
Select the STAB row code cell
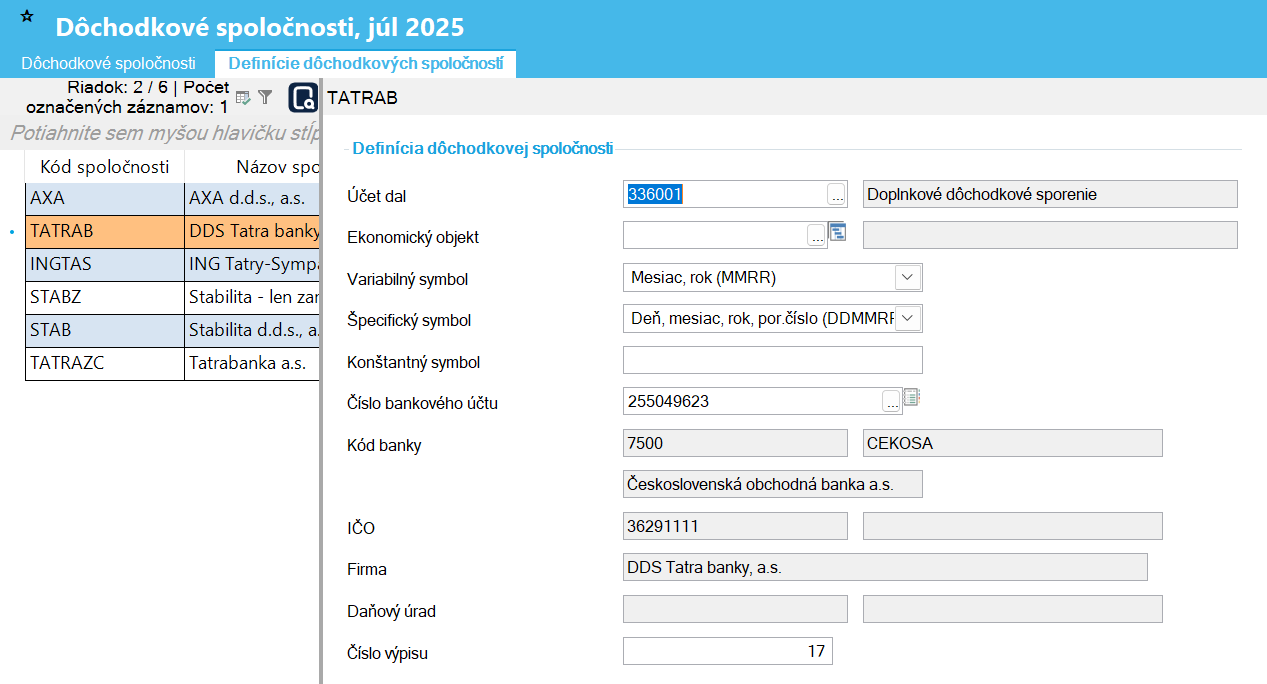point(105,330)
